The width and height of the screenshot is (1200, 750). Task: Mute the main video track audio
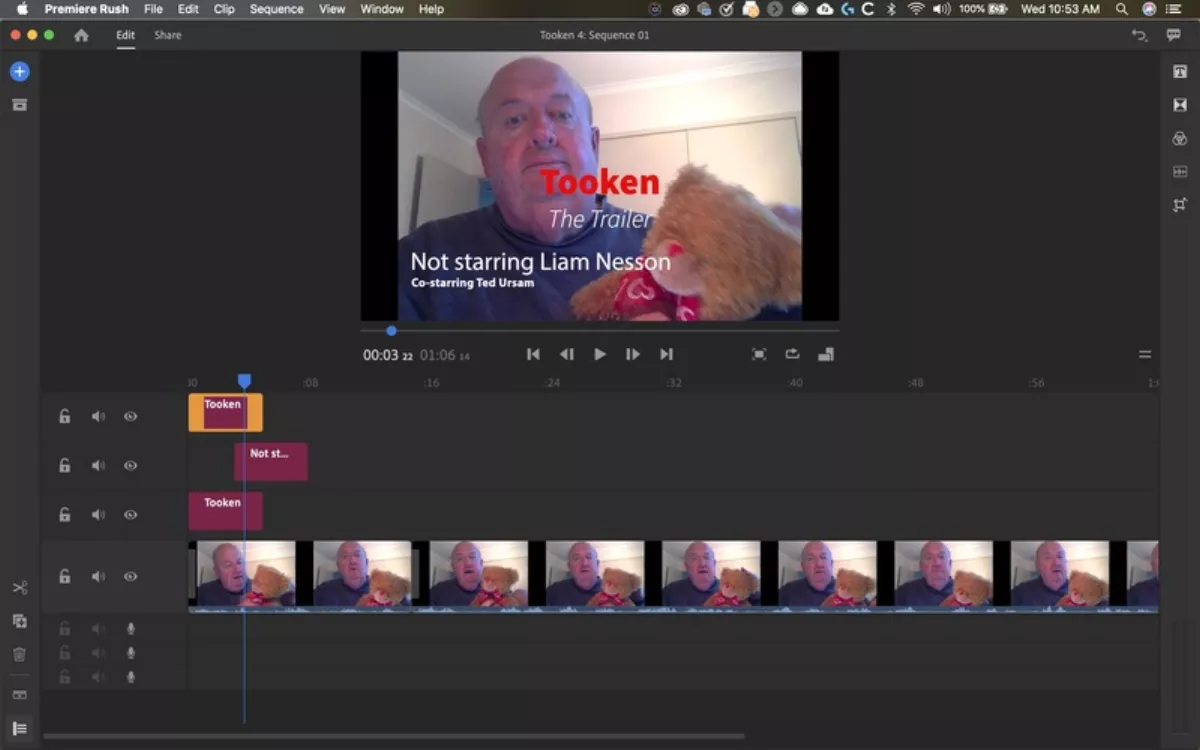98,576
